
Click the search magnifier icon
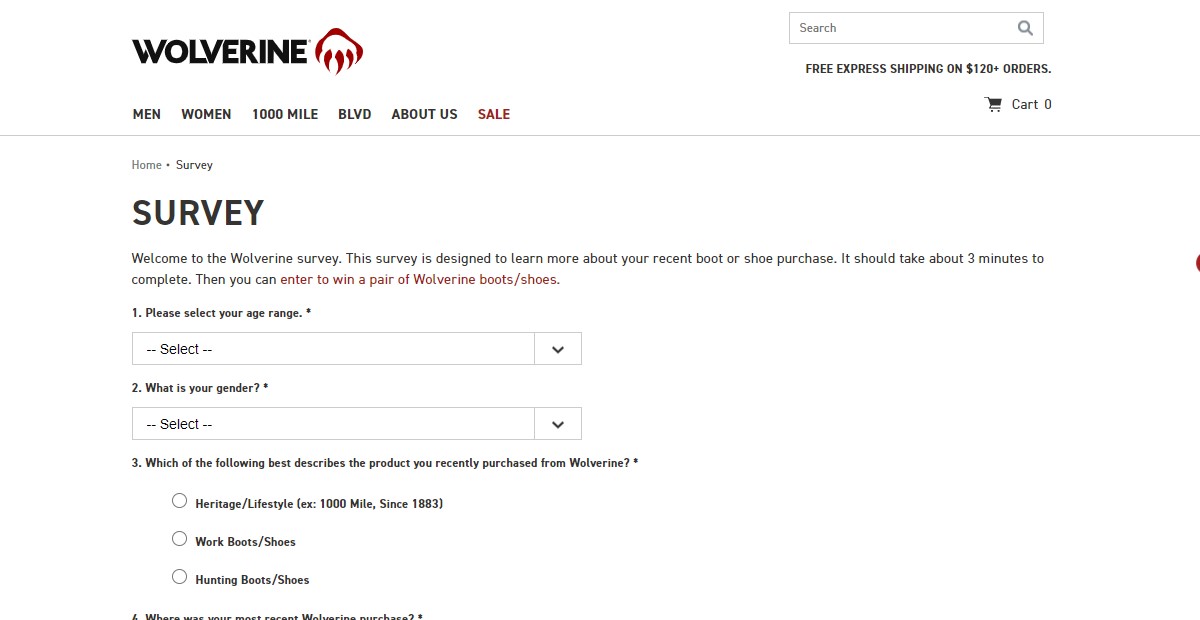[1025, 28]
